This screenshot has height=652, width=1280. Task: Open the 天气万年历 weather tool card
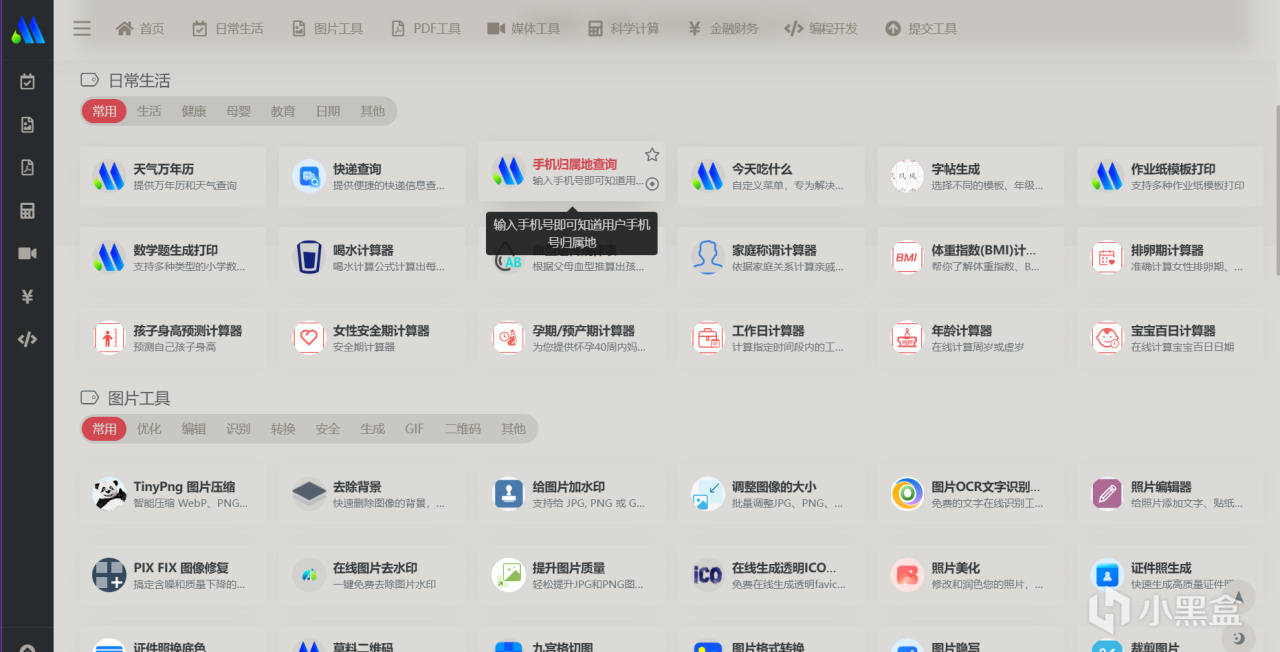pyautogui.click(x=172, y=176)
